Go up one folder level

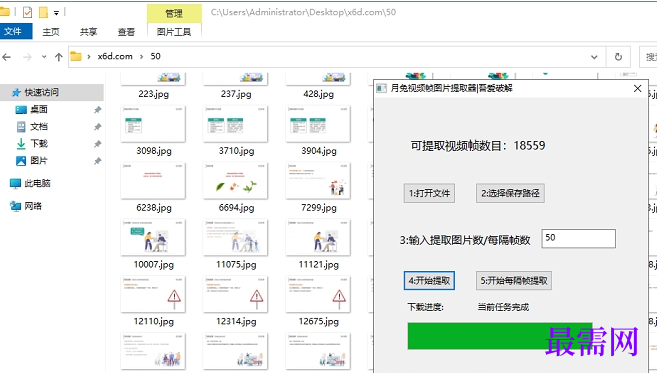pos(59,57)
